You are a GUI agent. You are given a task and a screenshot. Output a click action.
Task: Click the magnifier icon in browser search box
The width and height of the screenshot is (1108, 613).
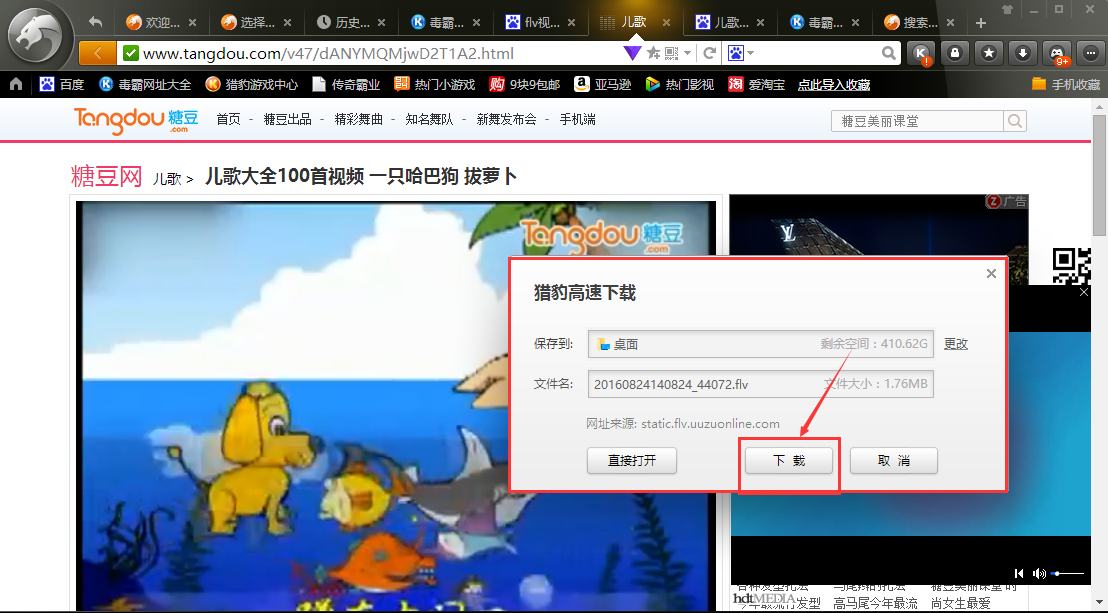pos(889,53)
